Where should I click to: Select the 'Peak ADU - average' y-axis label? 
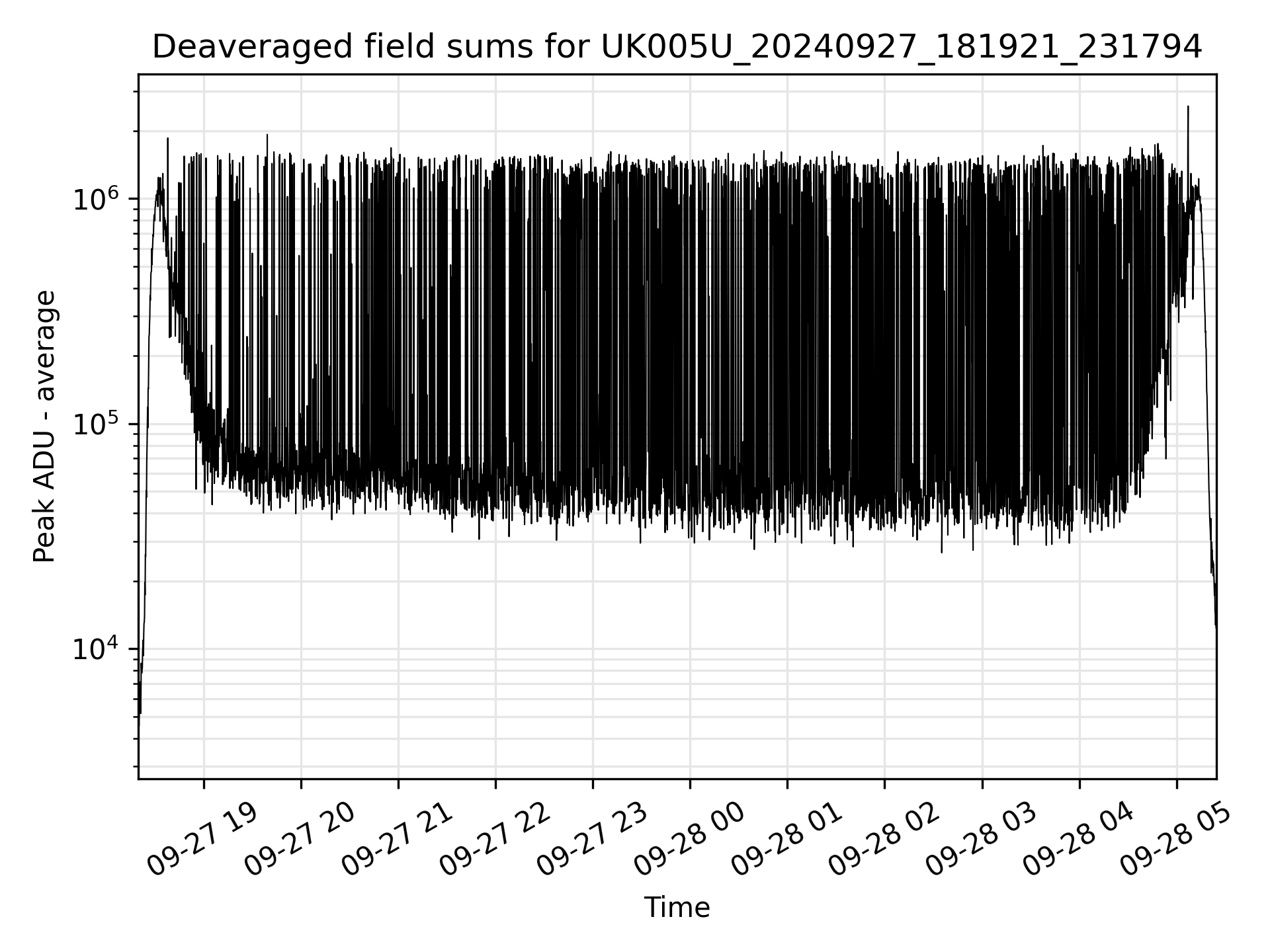[x=44, y=426]
